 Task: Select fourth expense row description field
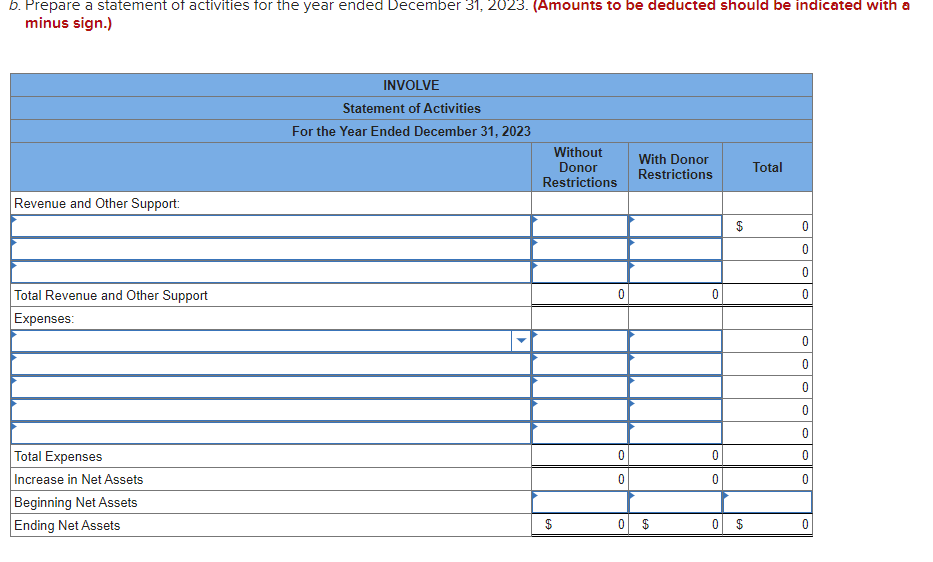[x=271, y=410]
